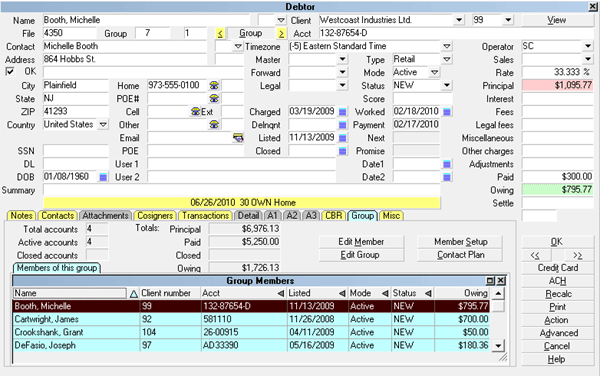Click the Advanced button
The height and width of the screenshot is (376, 600).
(x=558, y=333)
